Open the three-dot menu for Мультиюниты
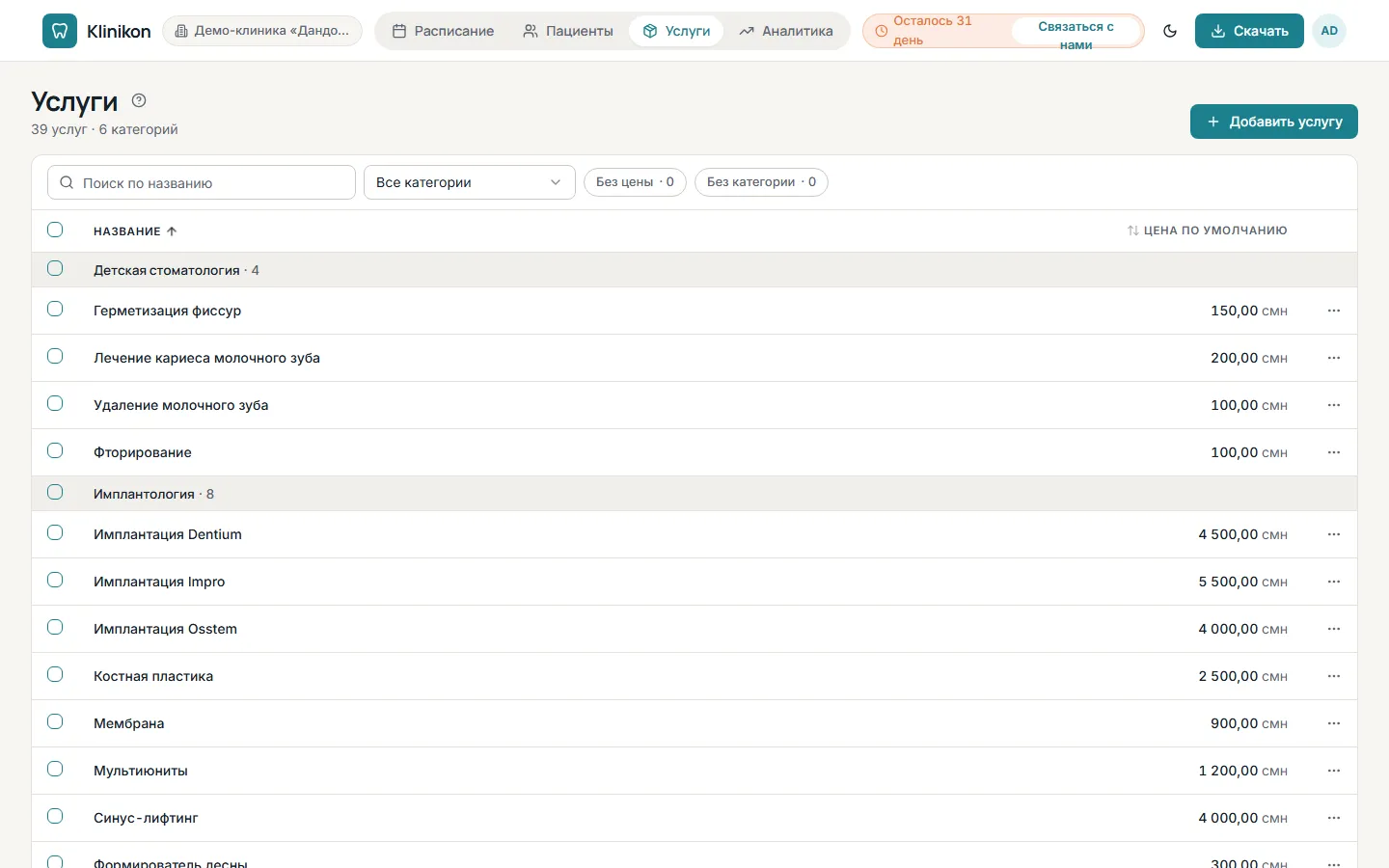This screenshot has height=868, width=1389. (1334, 771)
